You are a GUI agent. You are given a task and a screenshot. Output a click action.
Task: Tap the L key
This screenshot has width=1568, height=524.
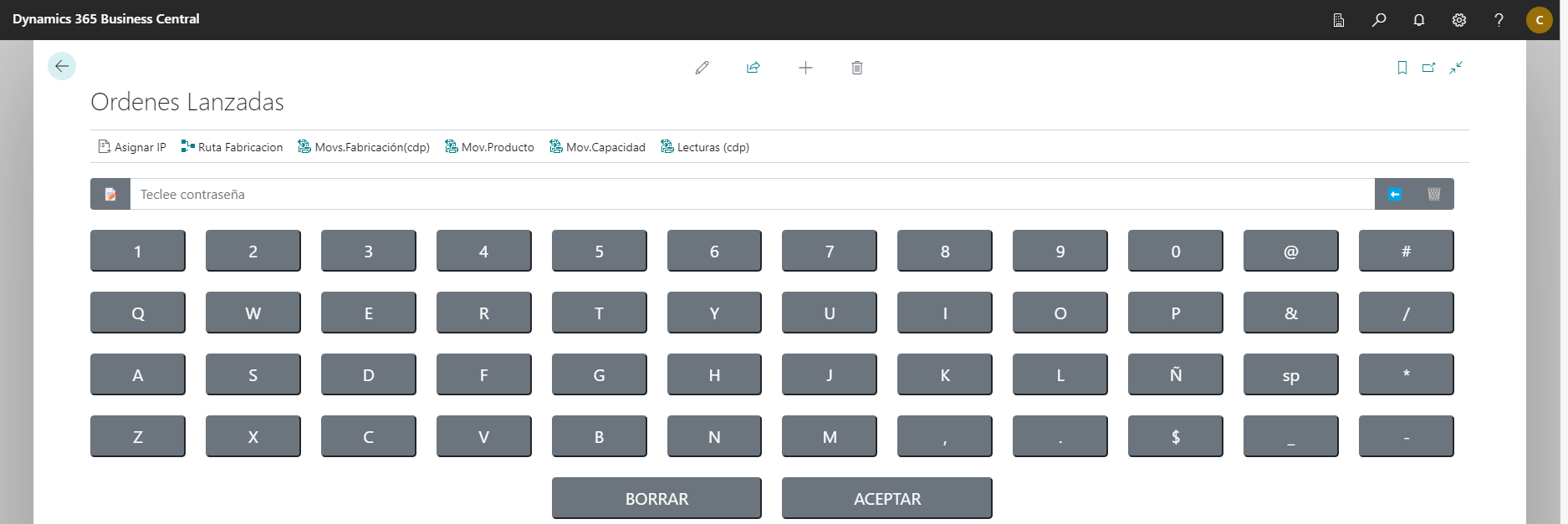[1060, 374]
